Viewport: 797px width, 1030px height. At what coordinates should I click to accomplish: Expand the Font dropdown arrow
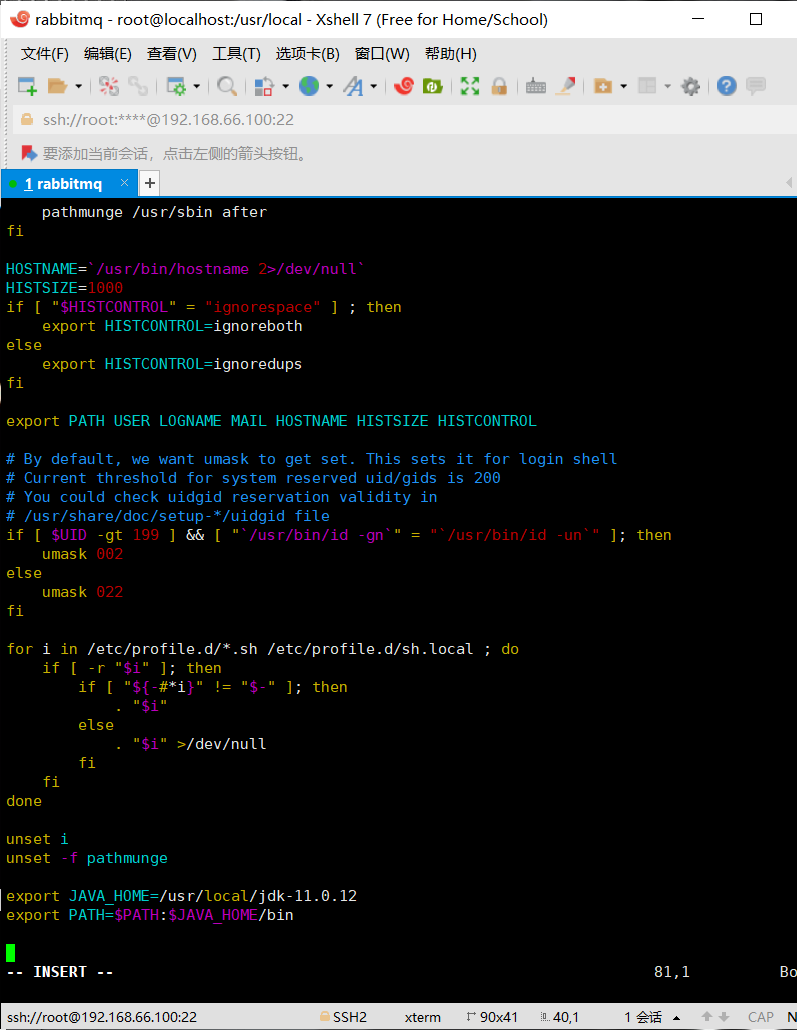coord(374,86)
